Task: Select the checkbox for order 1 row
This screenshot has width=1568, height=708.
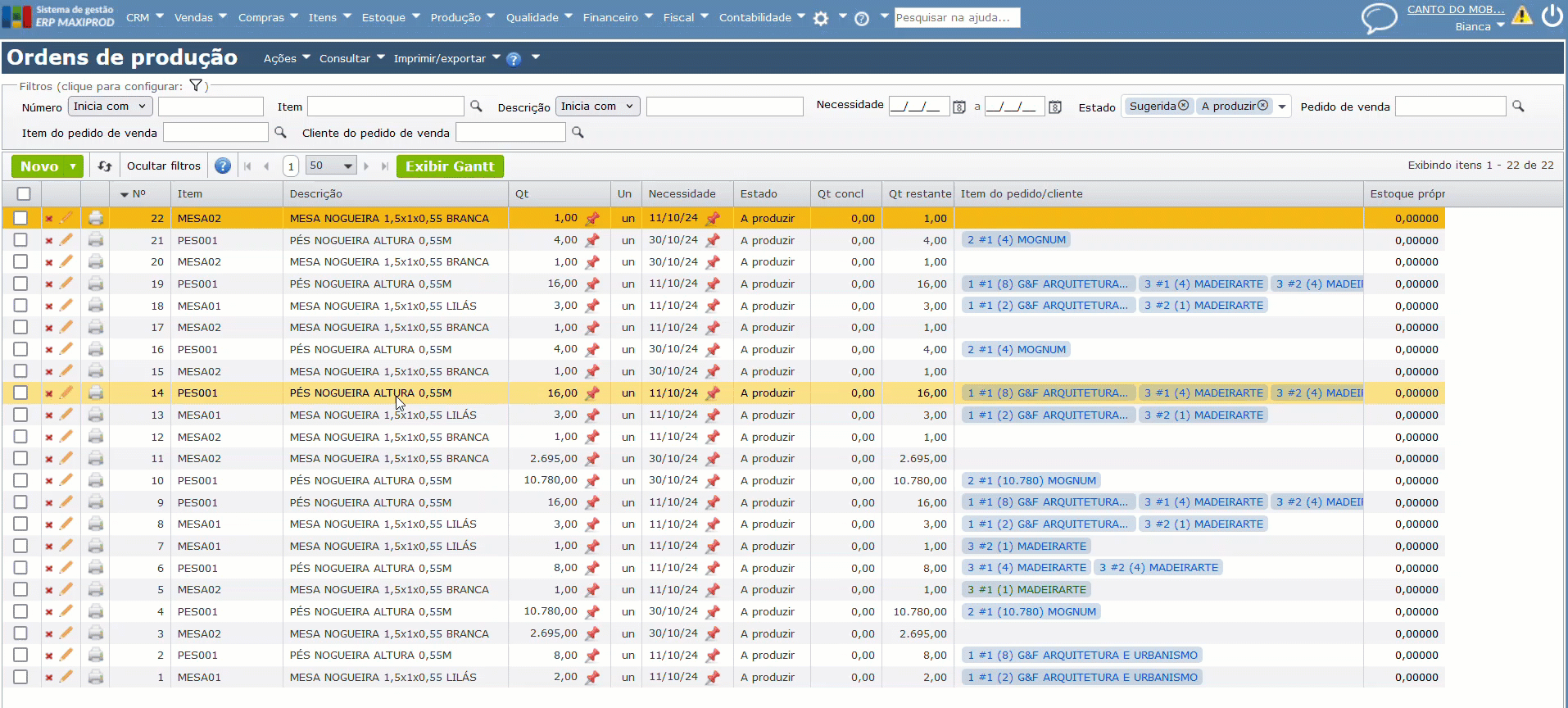Action: pyautogui.click(x=21, y=677)
